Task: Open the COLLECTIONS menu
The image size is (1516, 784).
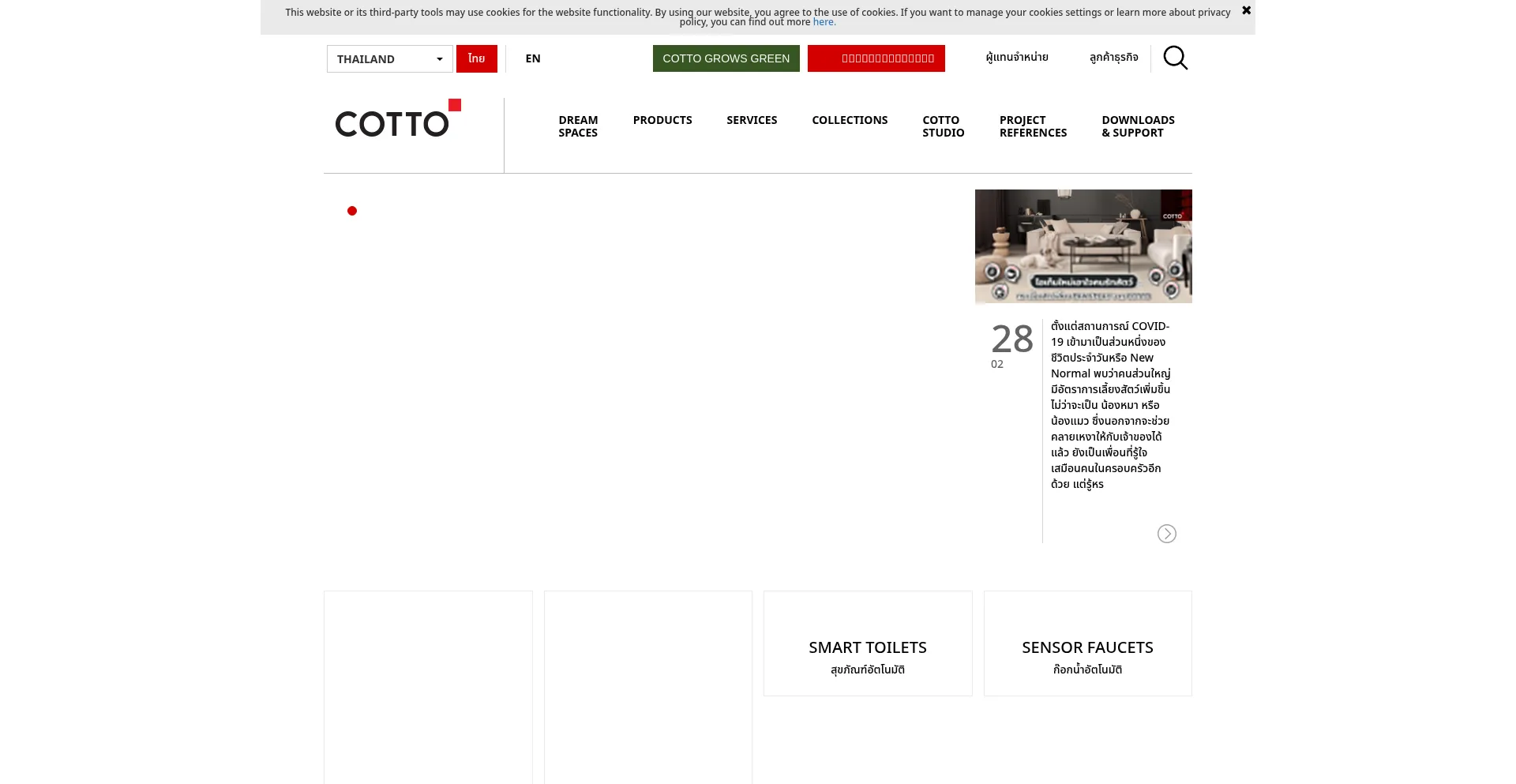Action: (x=850, y=120)
